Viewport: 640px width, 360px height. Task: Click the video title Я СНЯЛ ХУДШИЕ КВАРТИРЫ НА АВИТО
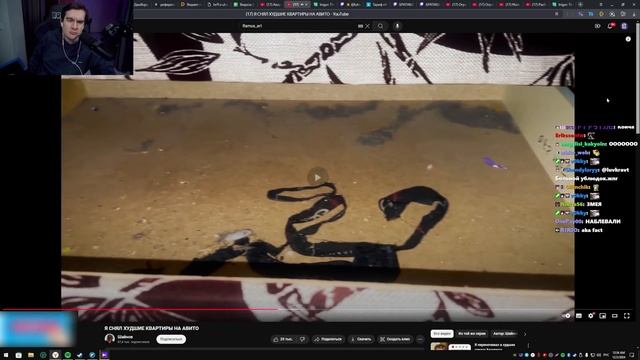[151, 328]
